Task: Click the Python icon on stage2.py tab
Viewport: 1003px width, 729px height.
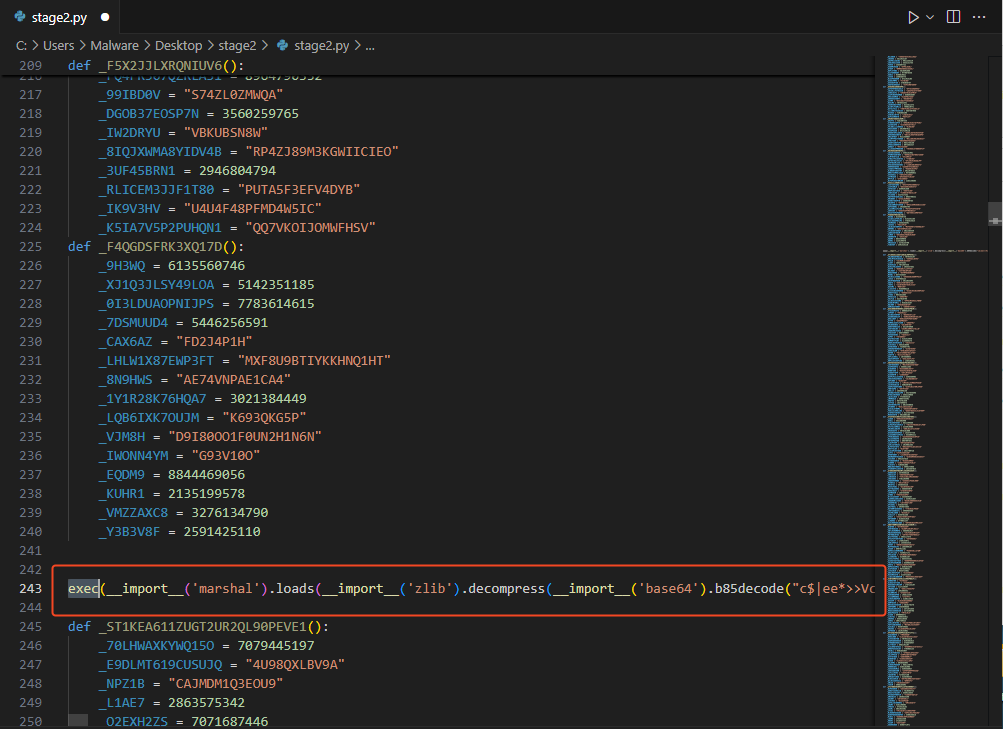Action: click(x=20, y=17)
